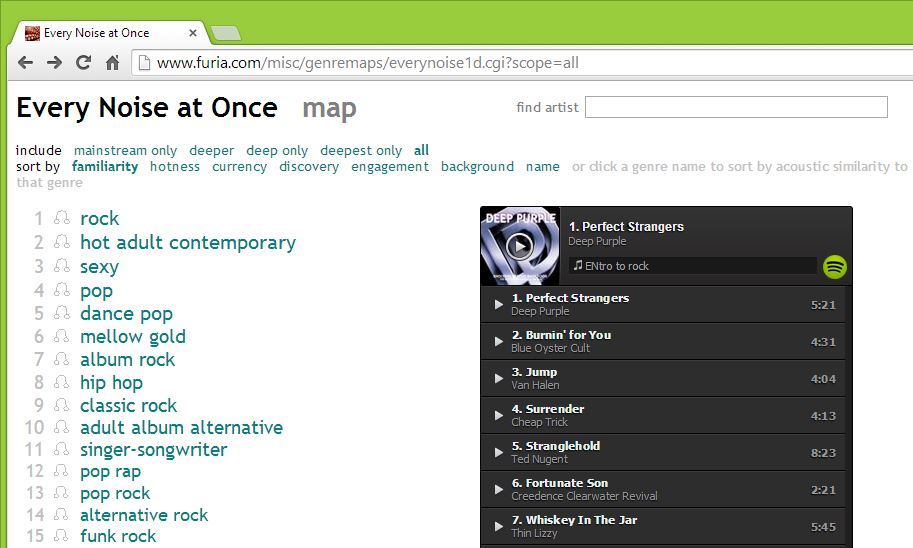The image size is (913, 548).
Task: Click headphone icon next to album rock
Action: pos(62,359)
